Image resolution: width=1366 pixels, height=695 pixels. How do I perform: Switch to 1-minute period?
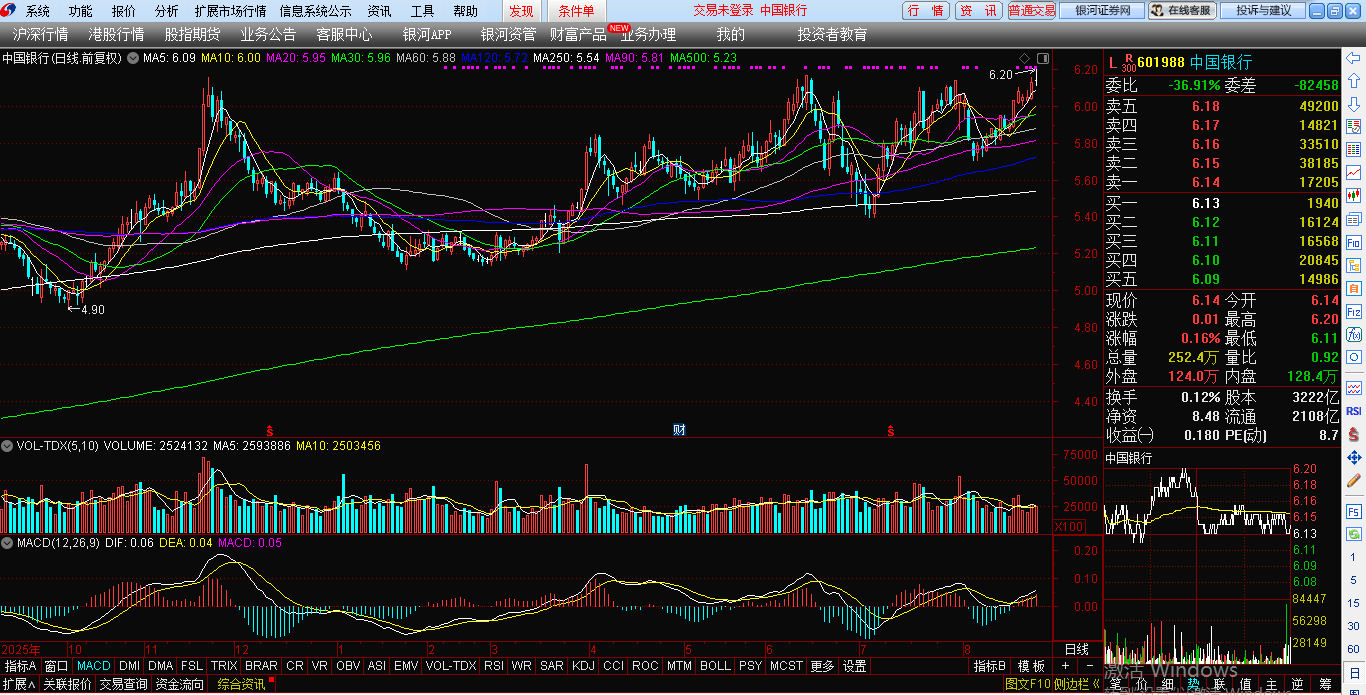[x=1354, y=557]
